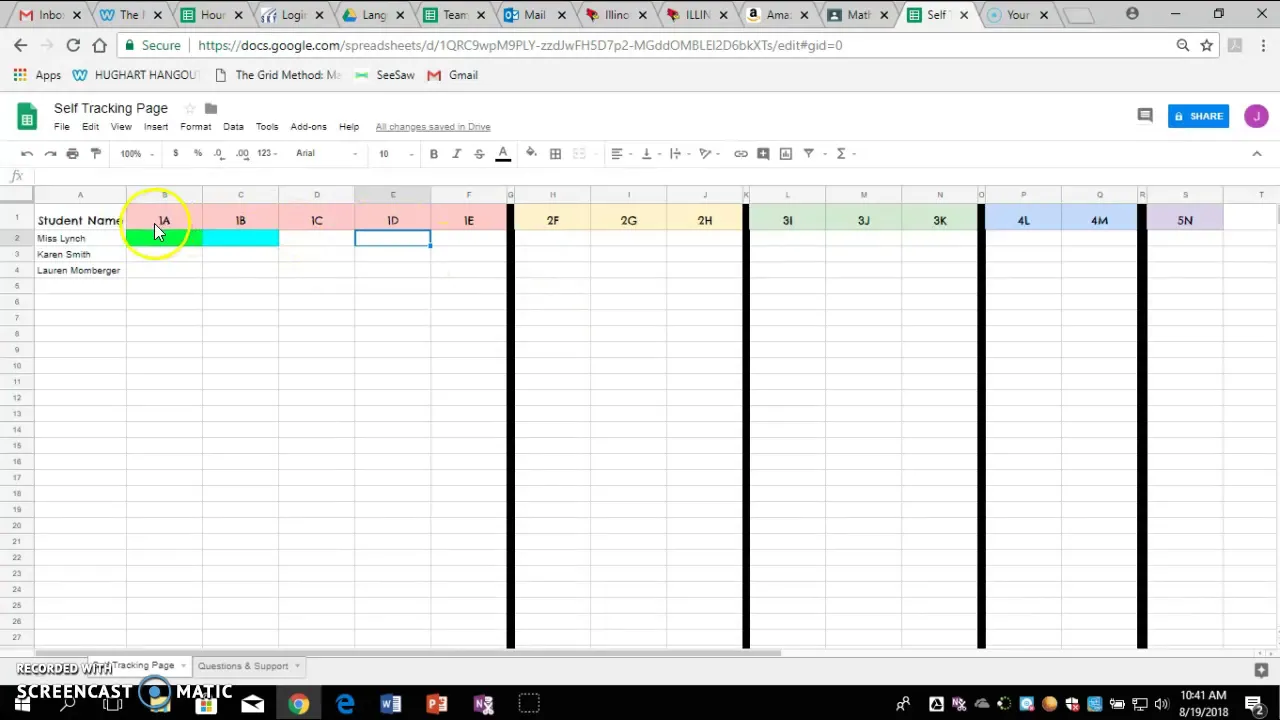Click the blue SHARE button
The image size is (1280, 720).
tap(1198, 116)
